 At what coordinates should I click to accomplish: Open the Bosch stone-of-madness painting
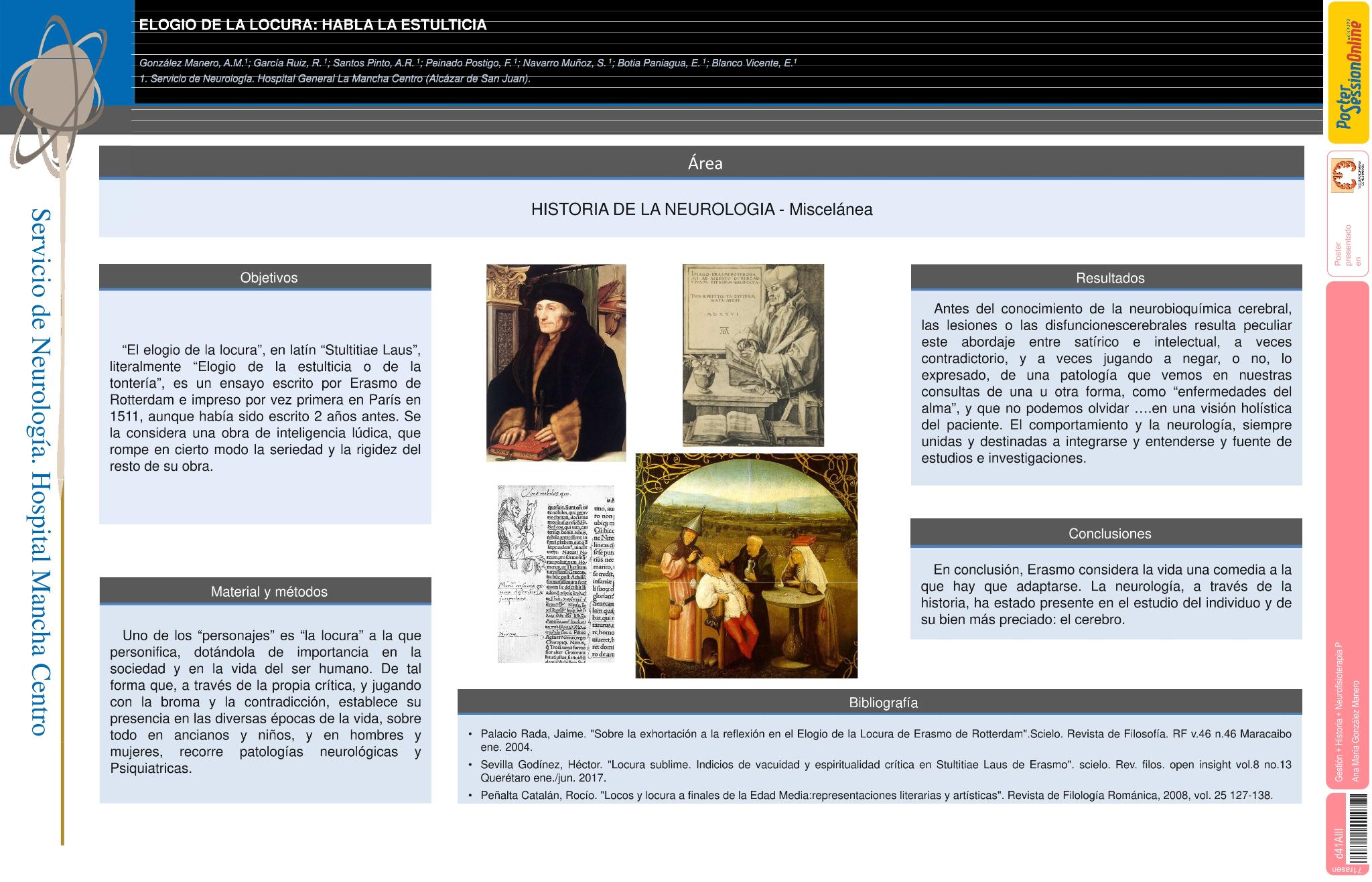point(746,566)
